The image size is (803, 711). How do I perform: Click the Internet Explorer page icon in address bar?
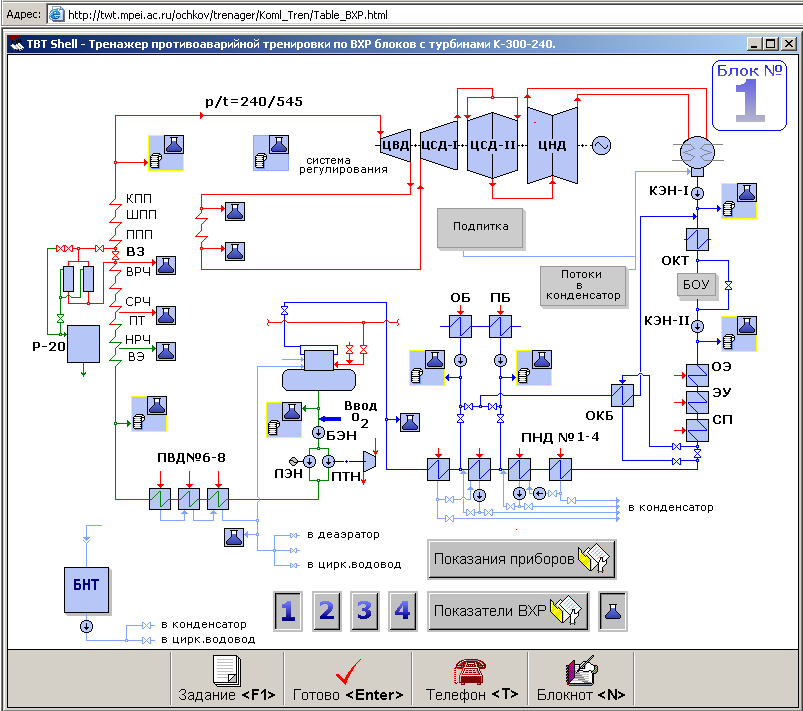(x=56, y=14)
